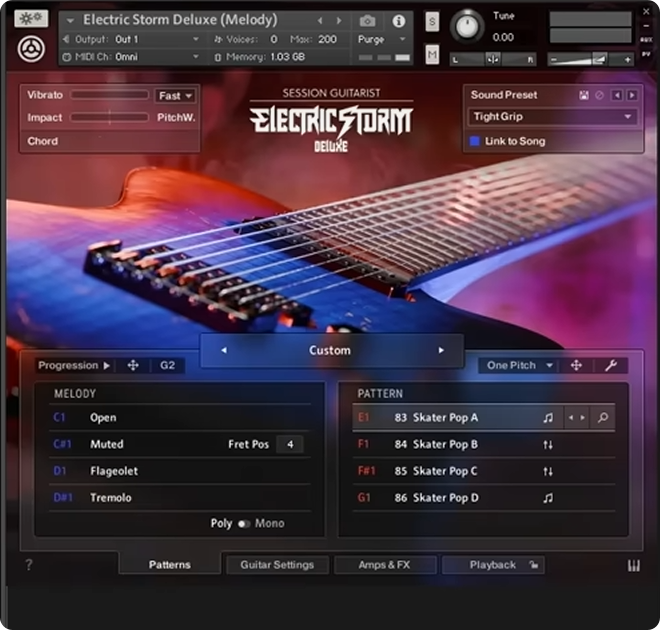Click the PitchW. assignment label
This screenshot has width=660, height=630.
(x=176, y=117)
